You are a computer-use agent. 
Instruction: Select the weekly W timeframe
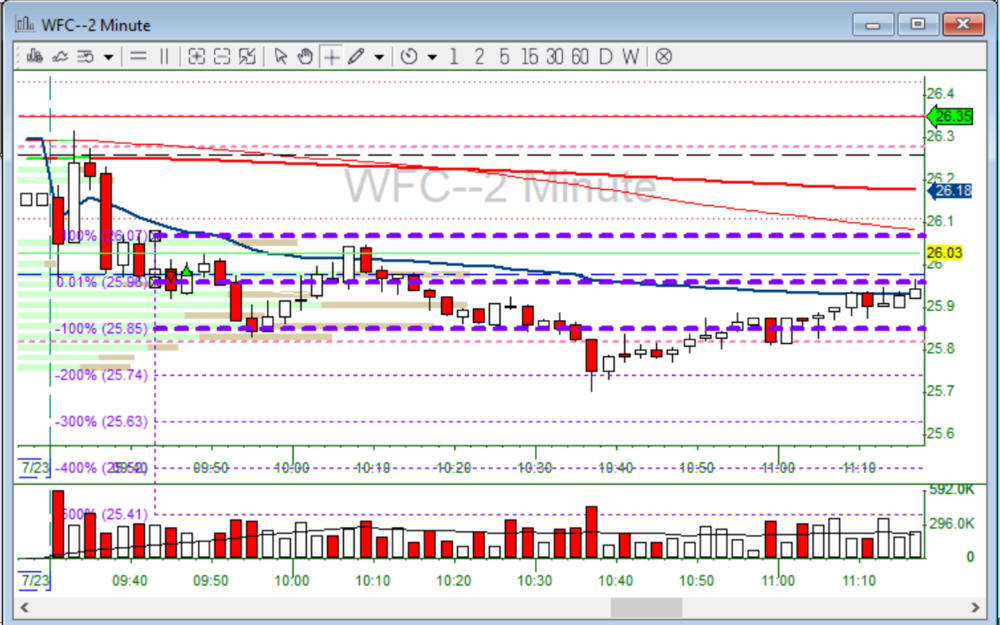coord(630,56)
